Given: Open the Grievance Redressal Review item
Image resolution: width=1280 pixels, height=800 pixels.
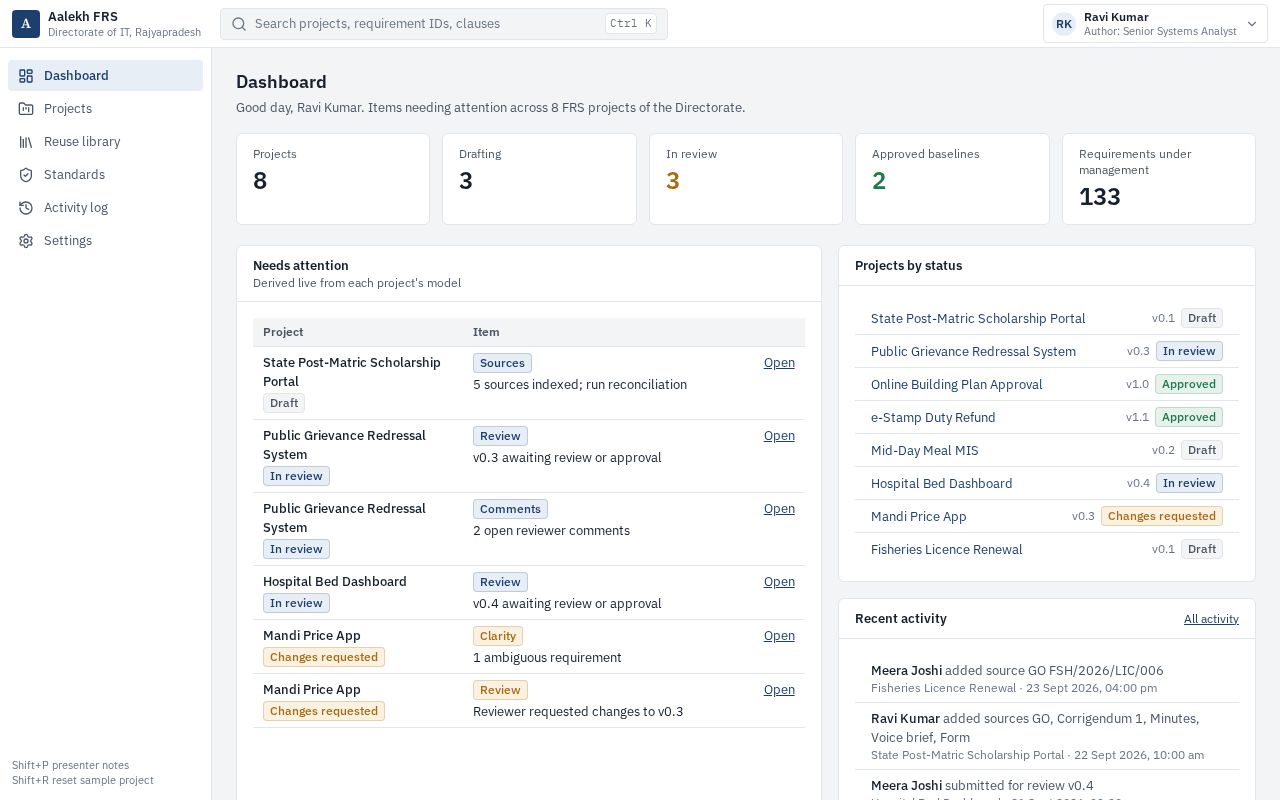Looking at the screenshot, I should coord(779,436).
